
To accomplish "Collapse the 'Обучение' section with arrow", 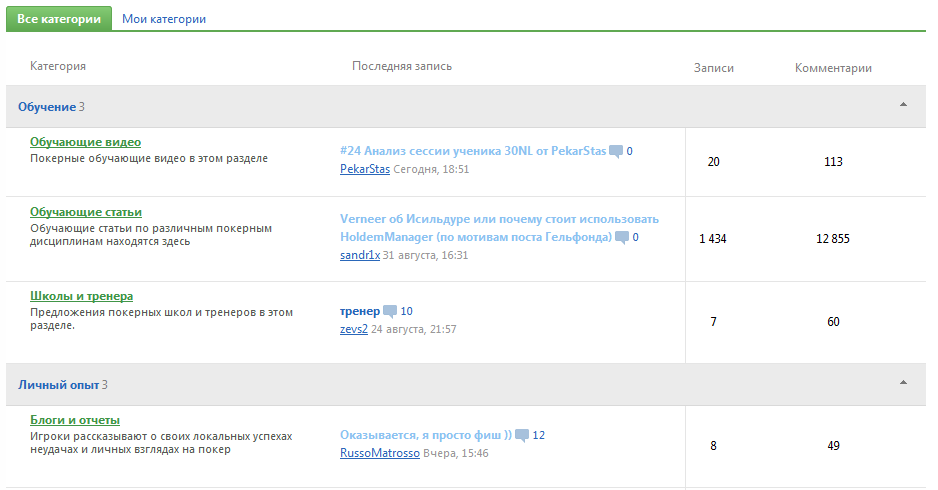I will 903,105.
